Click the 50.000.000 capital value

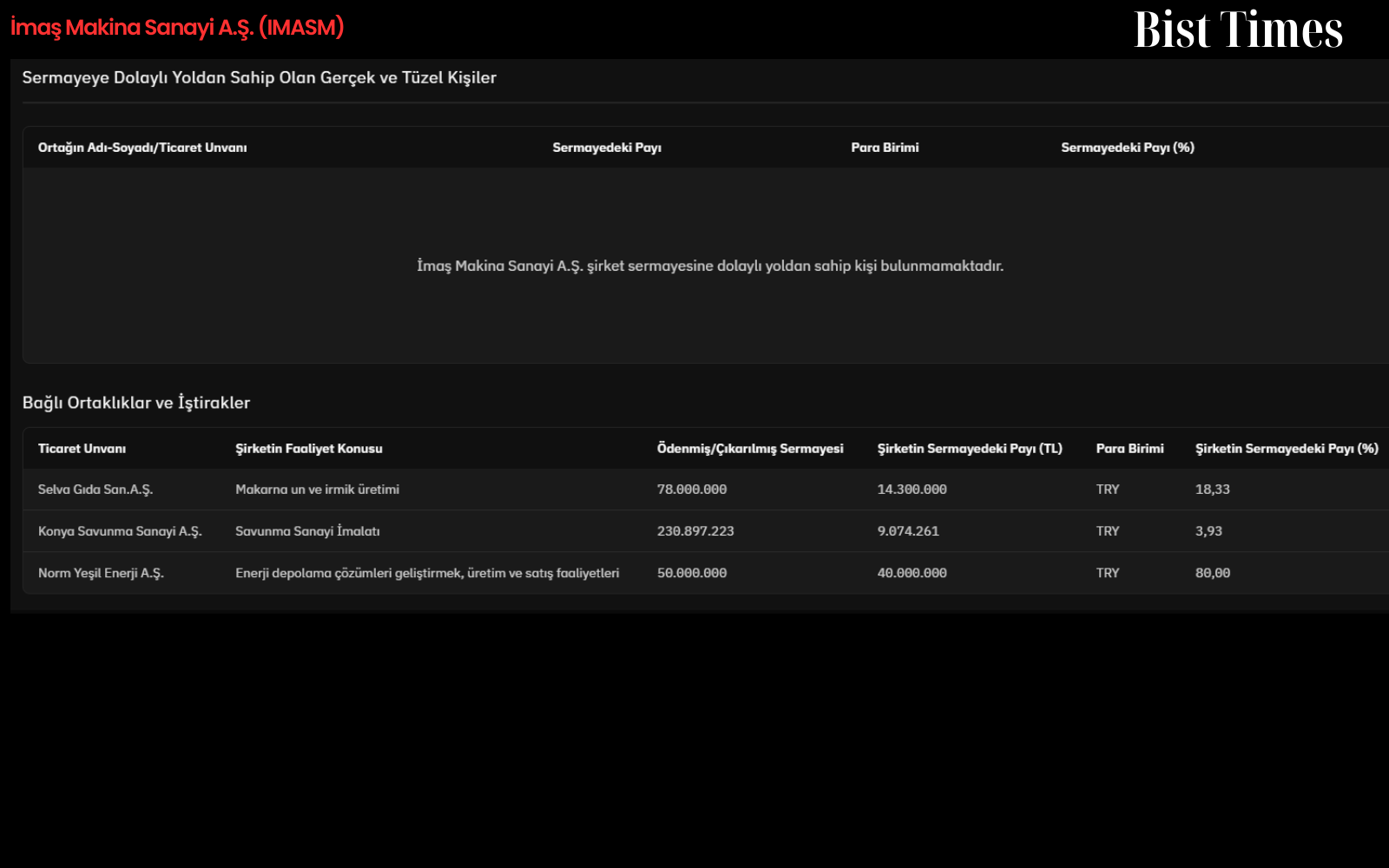tap(692, 573)
